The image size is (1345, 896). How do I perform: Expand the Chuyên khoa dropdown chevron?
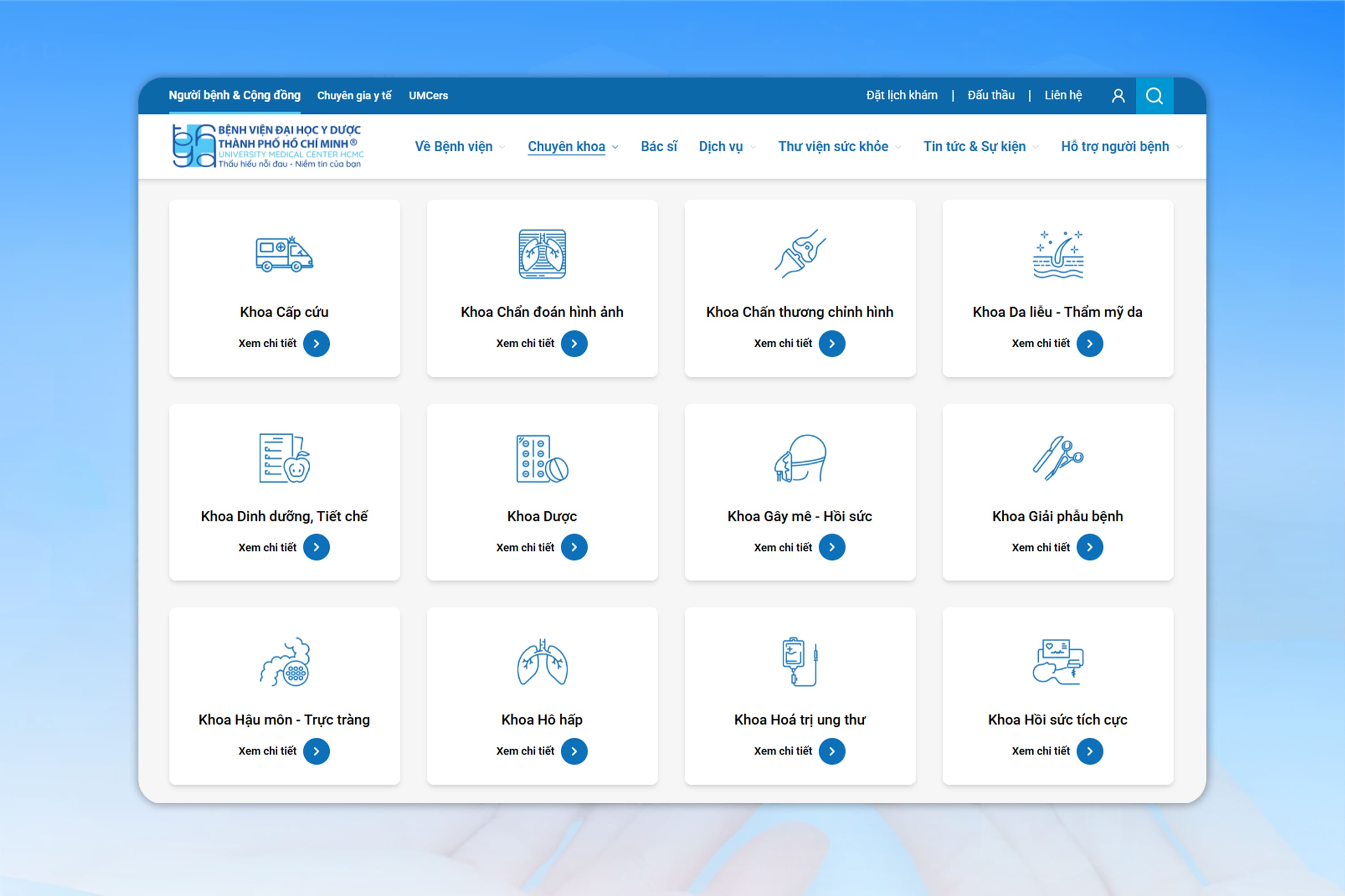(x=615, y=147)
